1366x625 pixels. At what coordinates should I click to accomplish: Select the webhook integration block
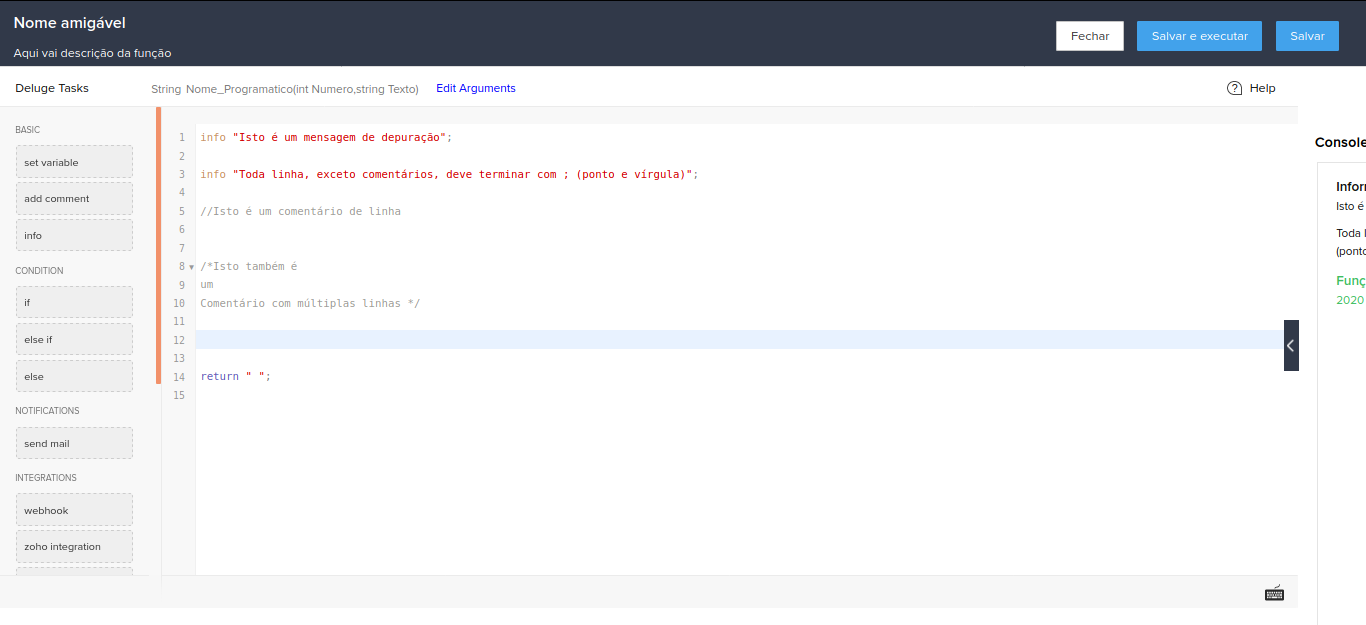[74, 510]
